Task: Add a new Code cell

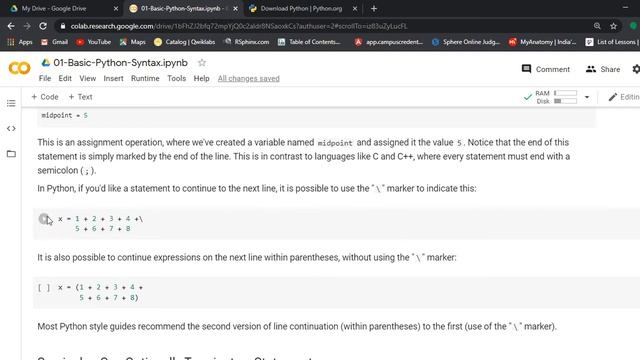Action: click(45, 97)
